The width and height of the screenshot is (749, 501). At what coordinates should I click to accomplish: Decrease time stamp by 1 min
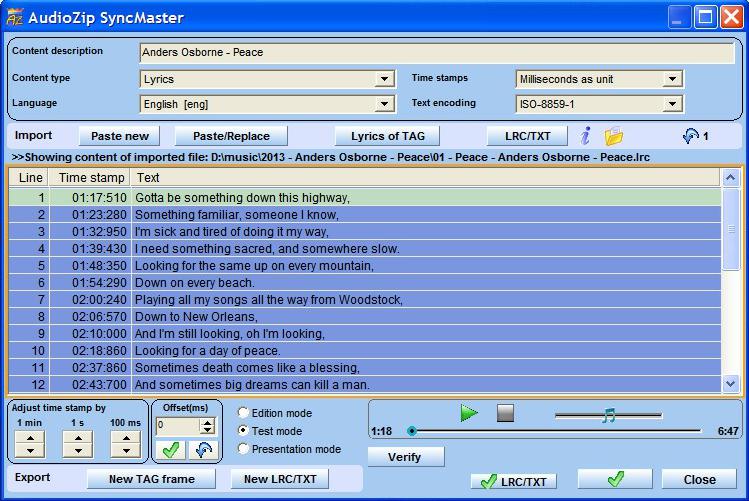(30, 451)
